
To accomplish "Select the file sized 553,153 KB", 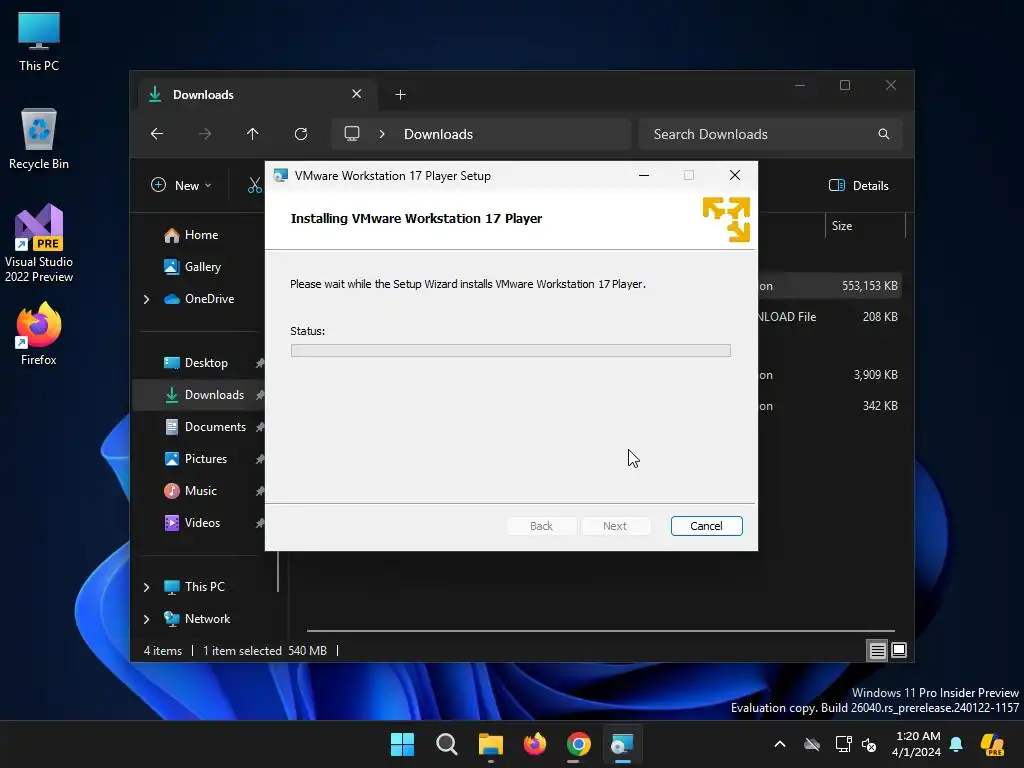I will click(x=829, y=286).
